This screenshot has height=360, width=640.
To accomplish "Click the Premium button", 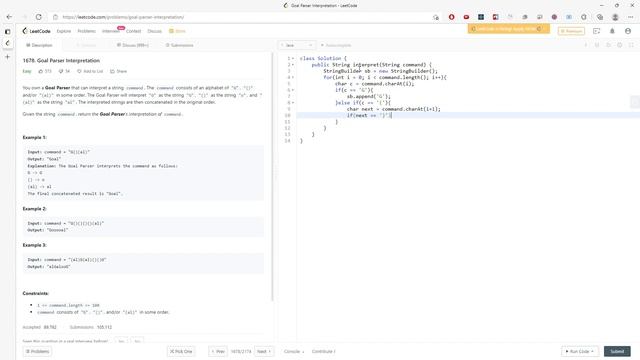I will (571, 31).
